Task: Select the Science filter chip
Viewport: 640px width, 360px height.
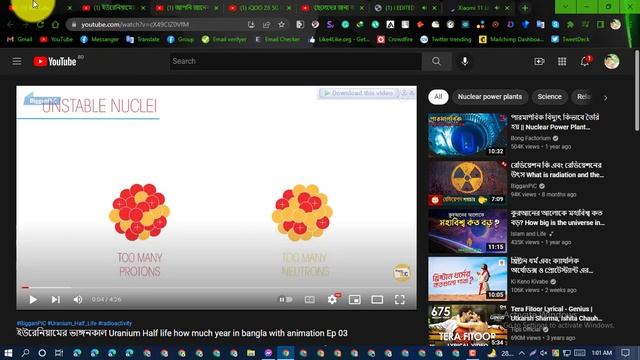Action: point(549,97)
